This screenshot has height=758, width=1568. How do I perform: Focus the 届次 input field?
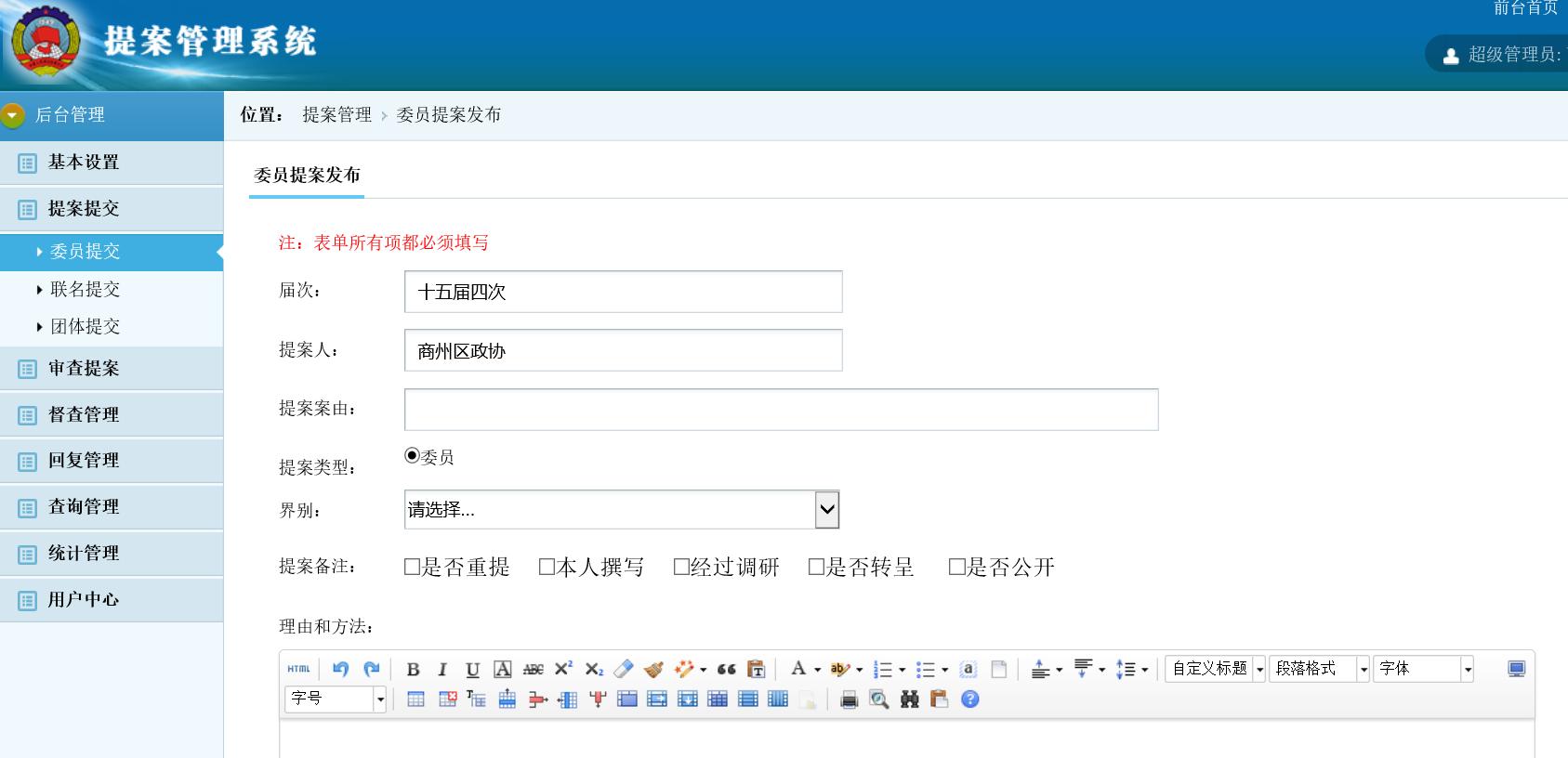(x=624, y=292)
